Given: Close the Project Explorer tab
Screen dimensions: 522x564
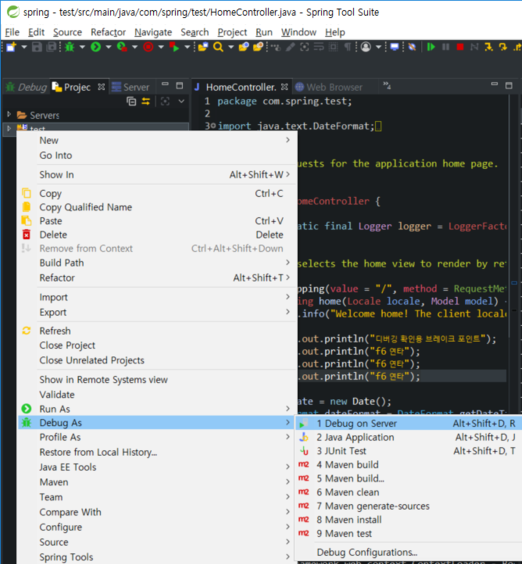Looking at the screenshot, I should coord(101,87).
